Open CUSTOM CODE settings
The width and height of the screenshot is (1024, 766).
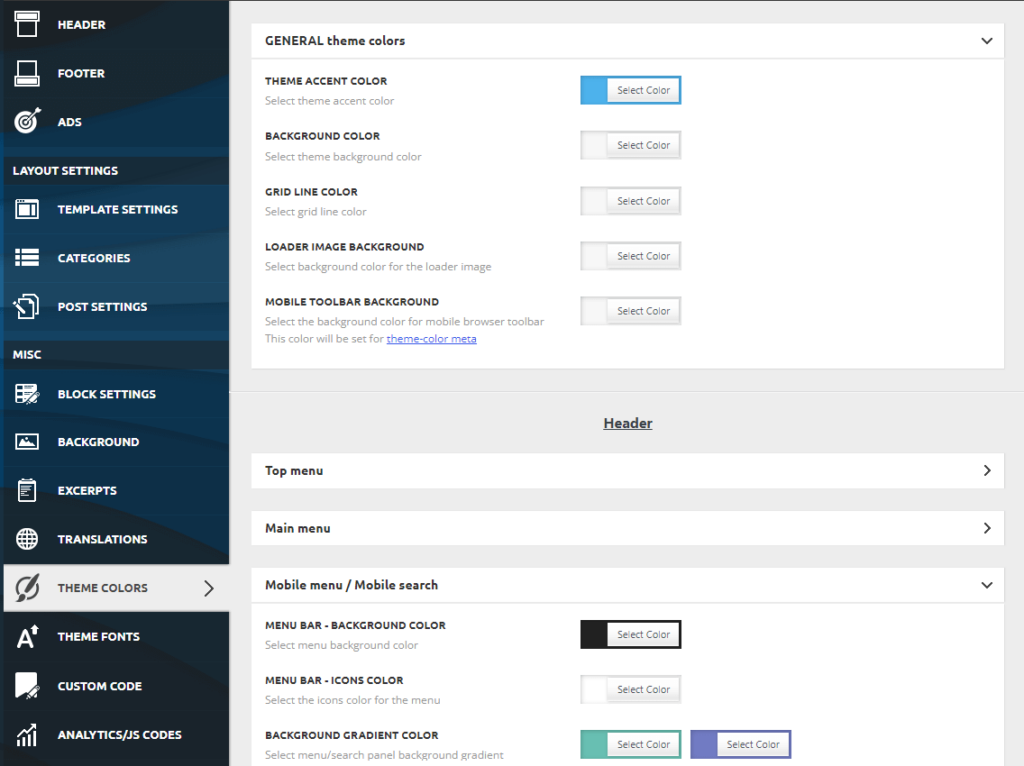tap(116, 686)
